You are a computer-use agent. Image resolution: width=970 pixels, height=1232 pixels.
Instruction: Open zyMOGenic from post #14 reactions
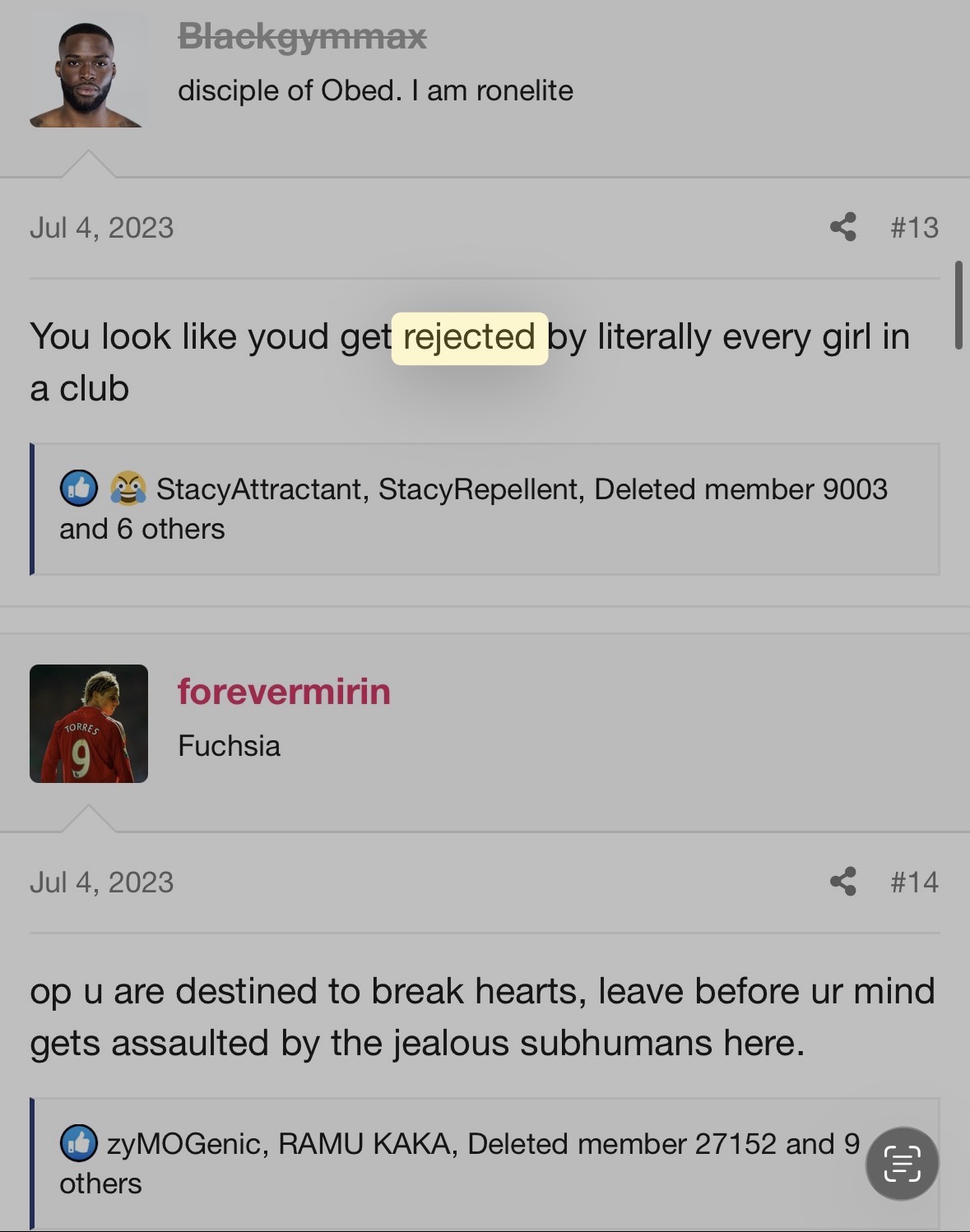point(184,1144)
